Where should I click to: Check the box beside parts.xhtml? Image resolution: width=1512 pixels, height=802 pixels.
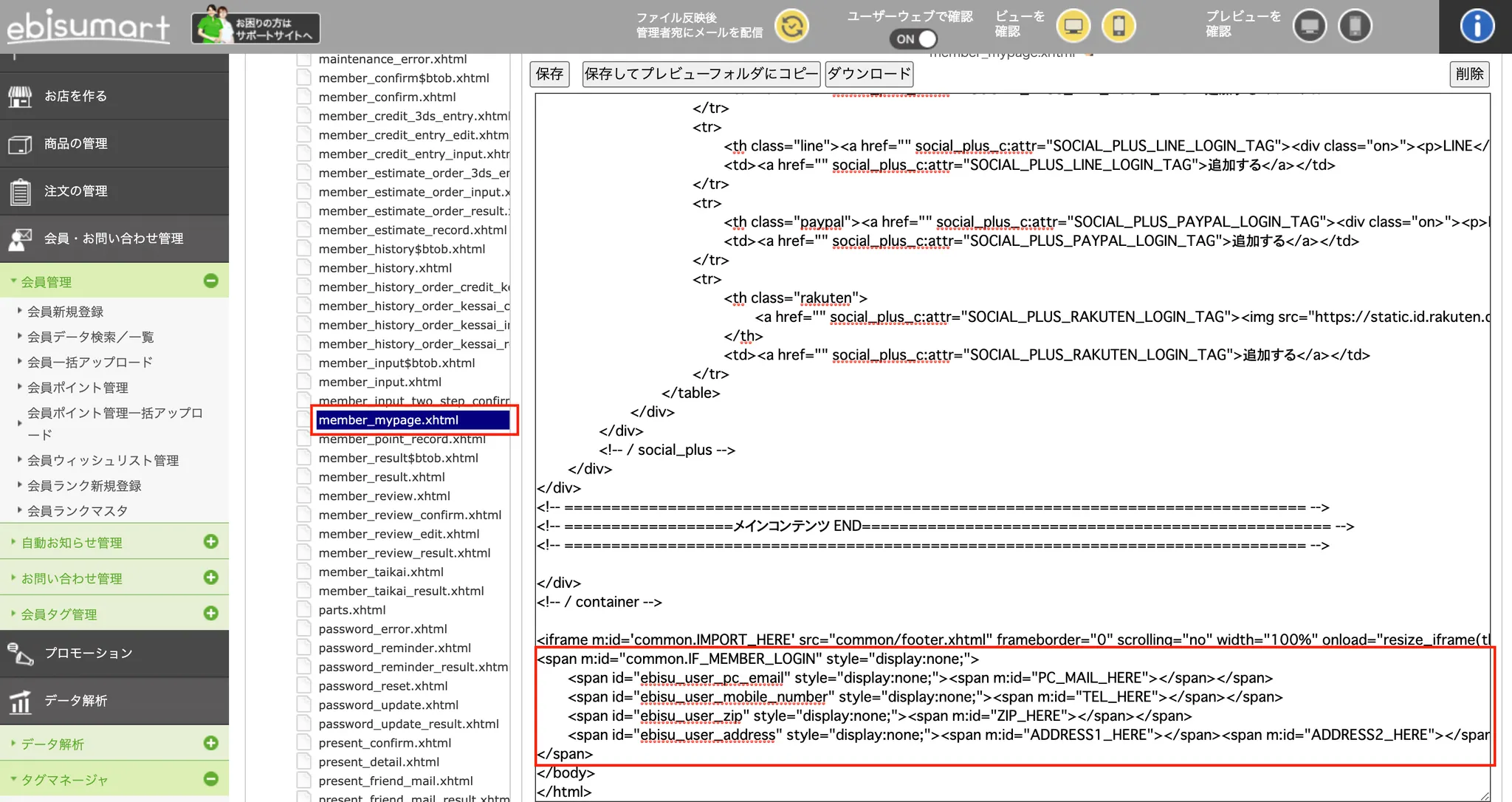click(x=303, y=609)
